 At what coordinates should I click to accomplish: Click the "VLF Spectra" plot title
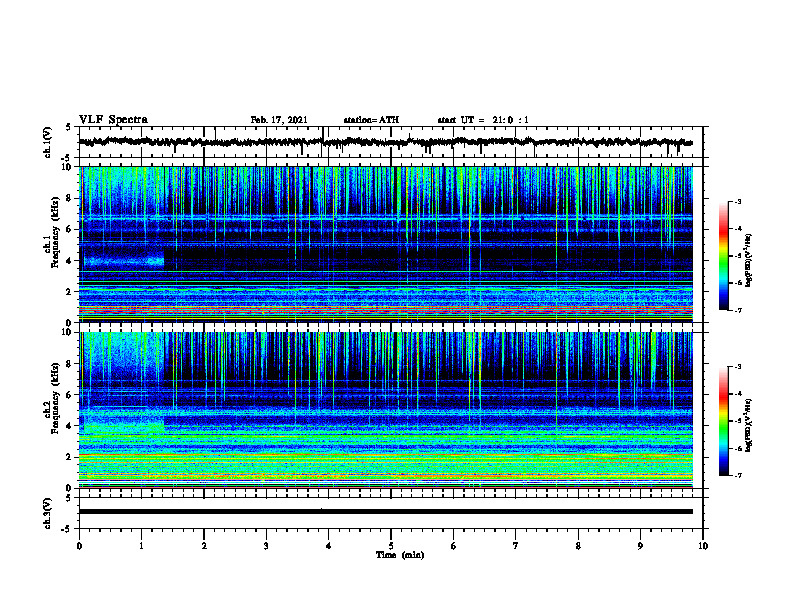113,120
